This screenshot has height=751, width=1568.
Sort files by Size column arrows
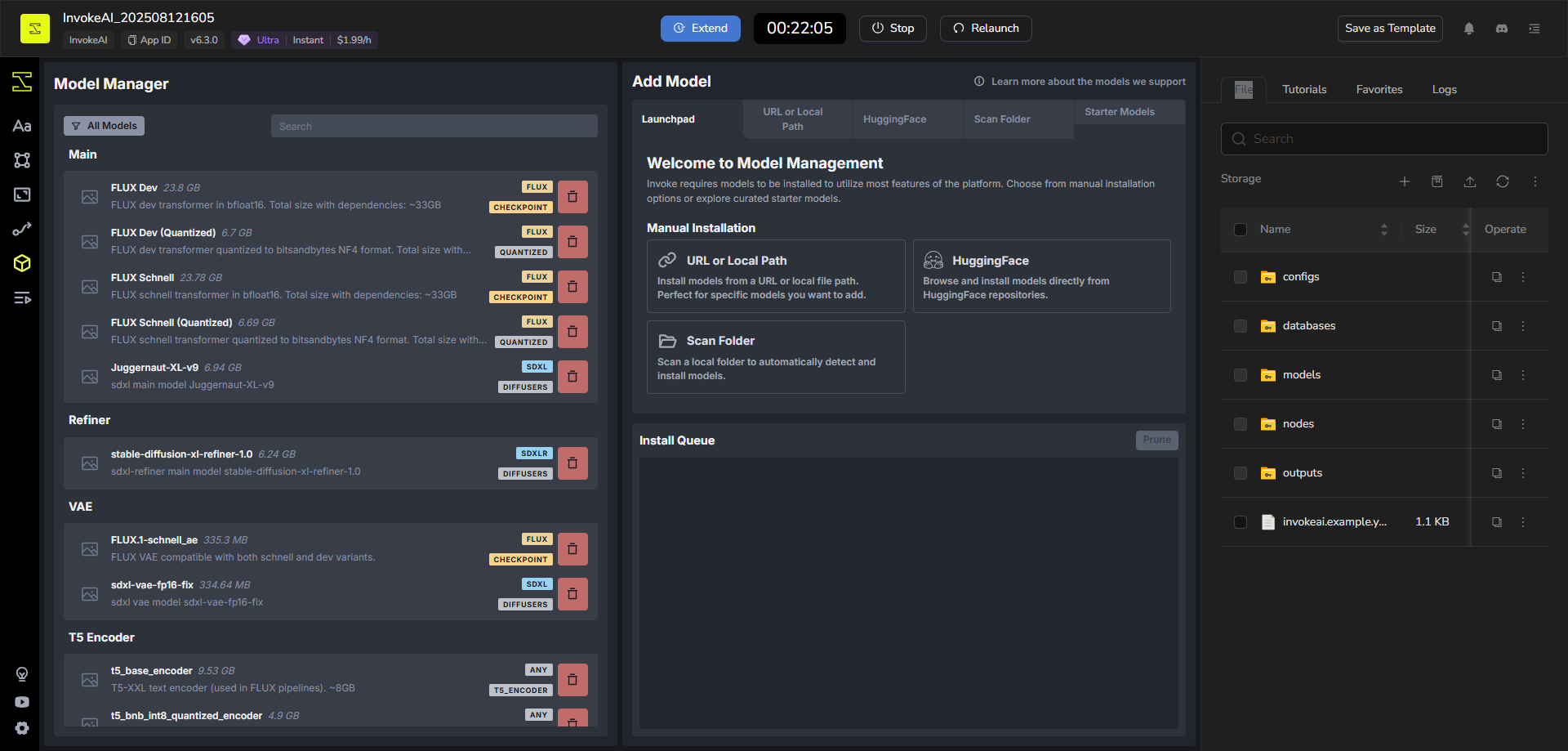[x=1466, y=230]
